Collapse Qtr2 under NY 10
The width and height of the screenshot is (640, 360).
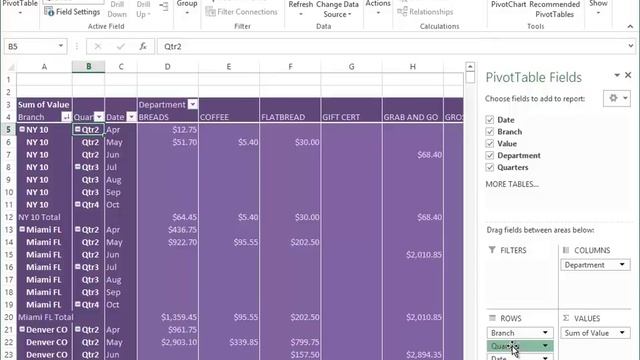pos(77,129)
